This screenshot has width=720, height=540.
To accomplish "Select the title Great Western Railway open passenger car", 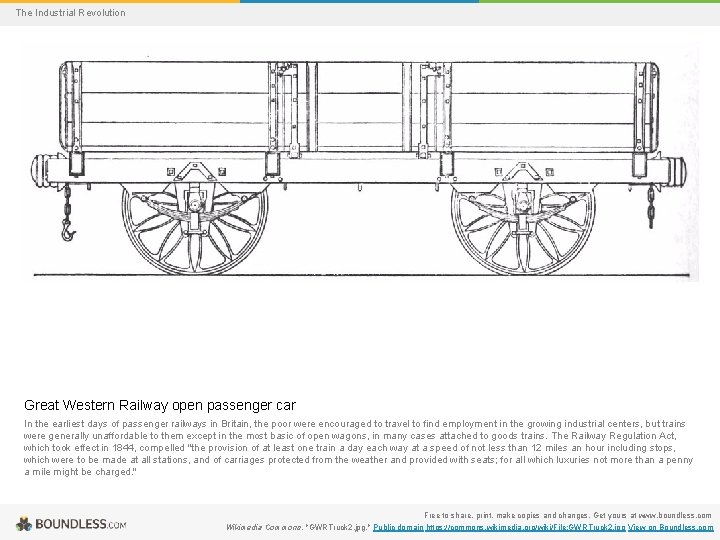I will pyautogui.click(x=160, y=405).
